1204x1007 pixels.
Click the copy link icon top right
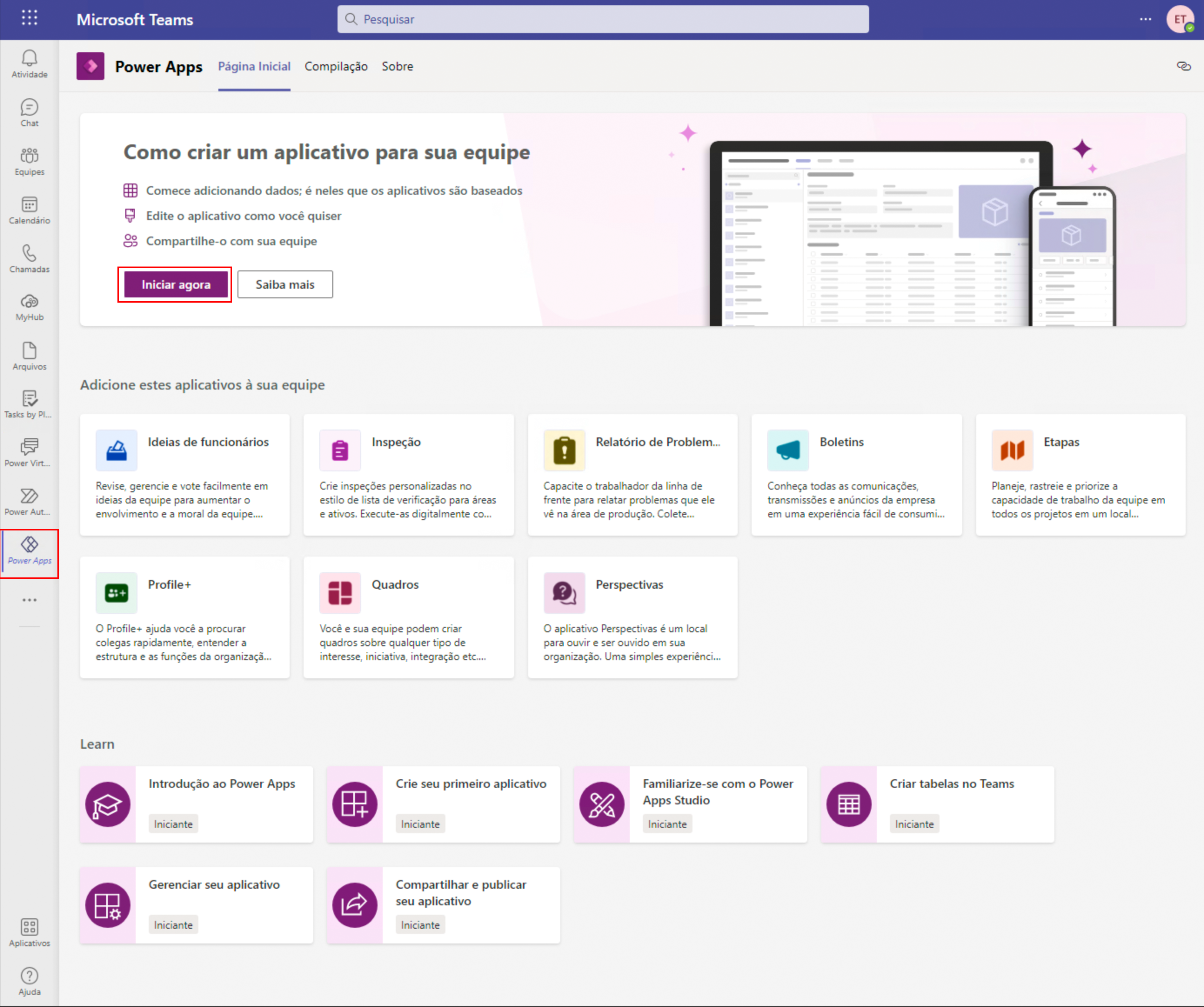[1184, 66]
